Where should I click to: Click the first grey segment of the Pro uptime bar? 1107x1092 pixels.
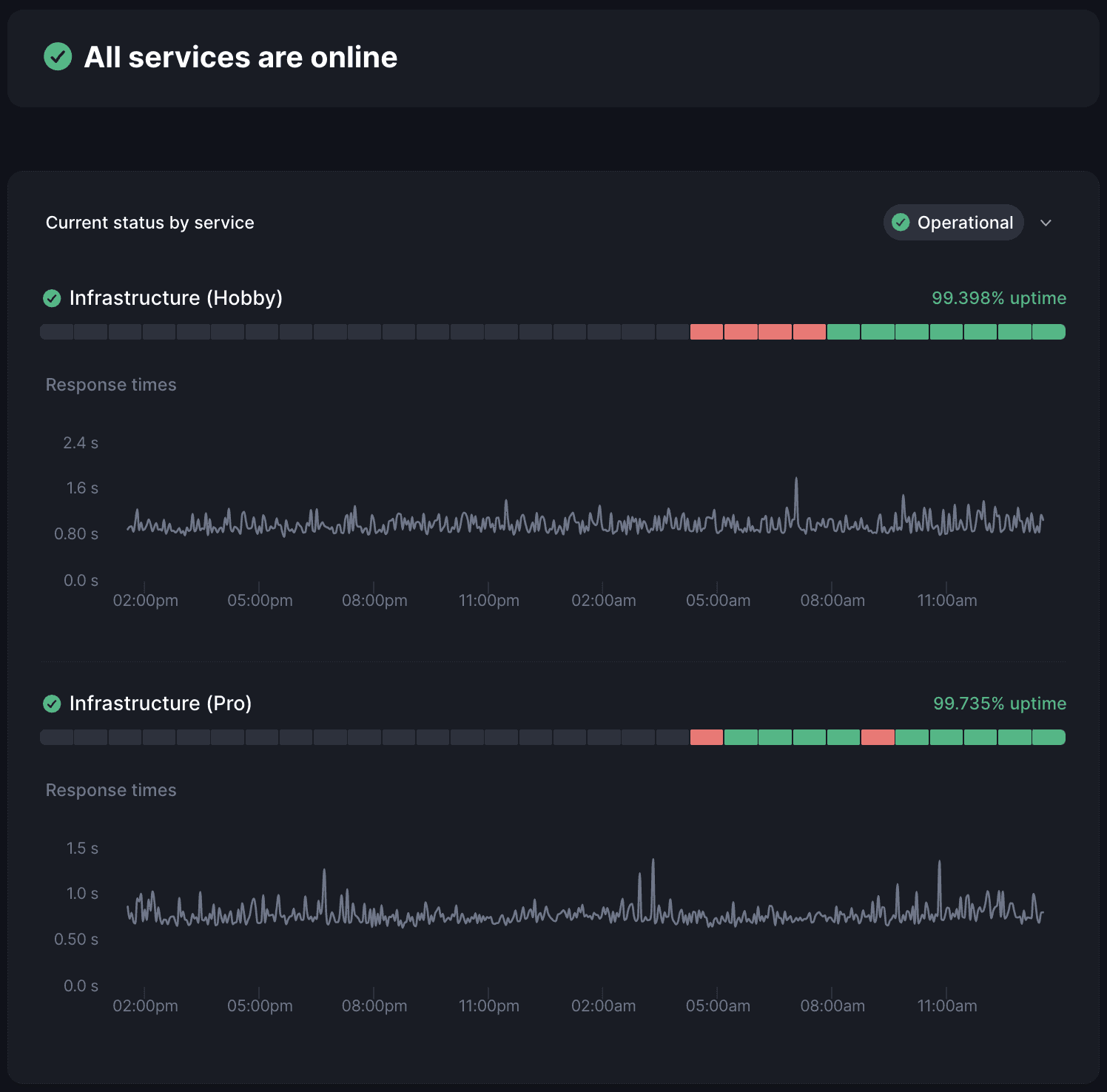point(57,737)
